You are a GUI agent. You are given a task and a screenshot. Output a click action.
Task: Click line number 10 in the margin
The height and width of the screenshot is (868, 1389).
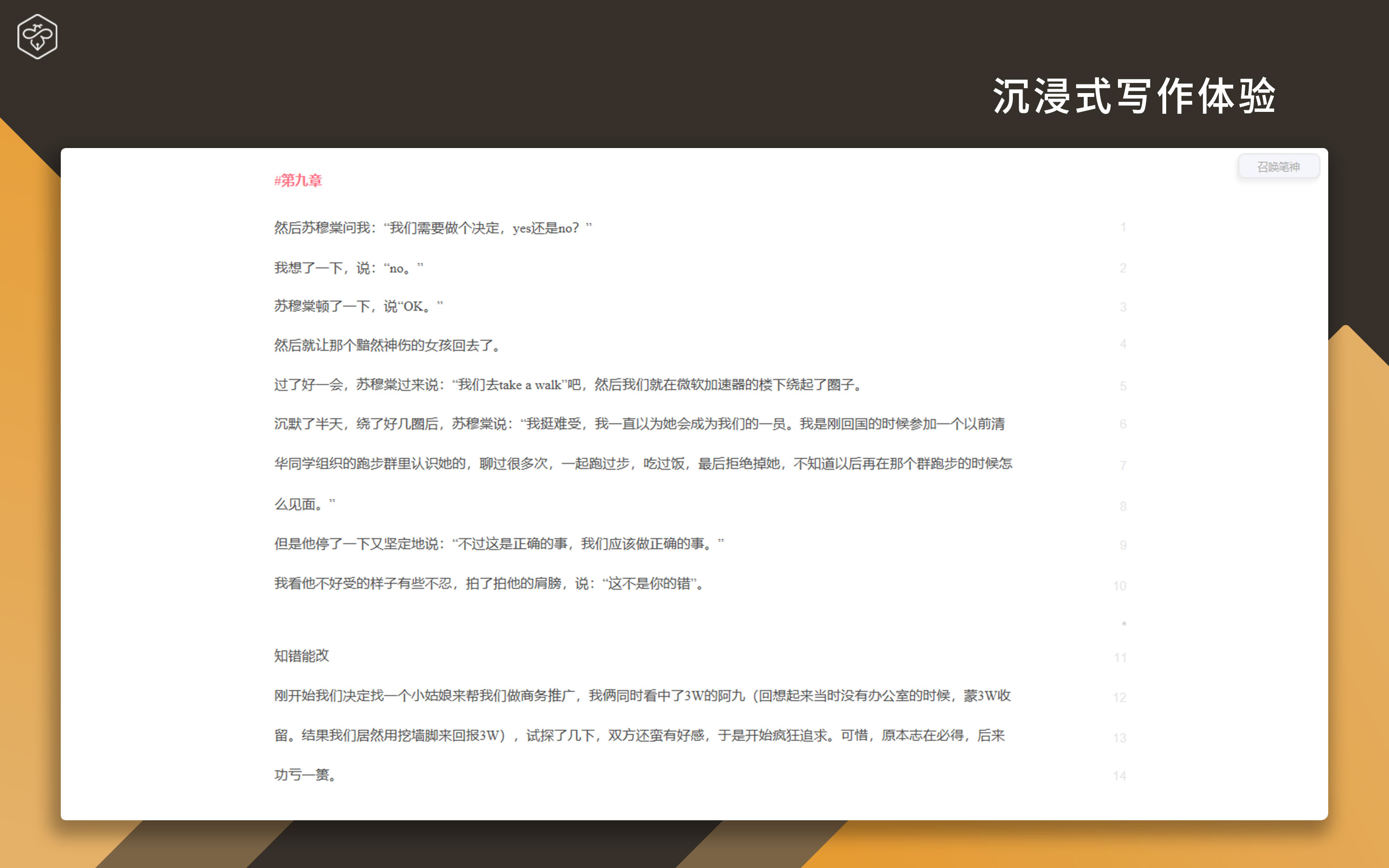click(1120, 585)
